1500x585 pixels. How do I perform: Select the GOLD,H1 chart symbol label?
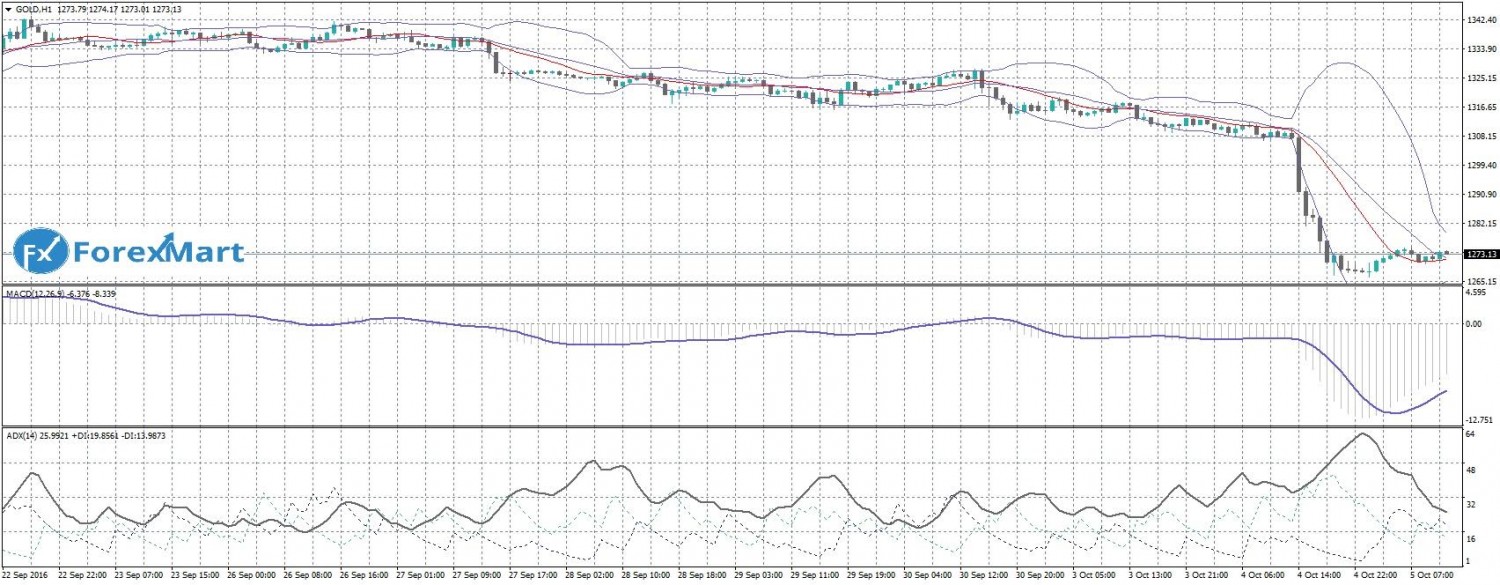click(35, 8)
